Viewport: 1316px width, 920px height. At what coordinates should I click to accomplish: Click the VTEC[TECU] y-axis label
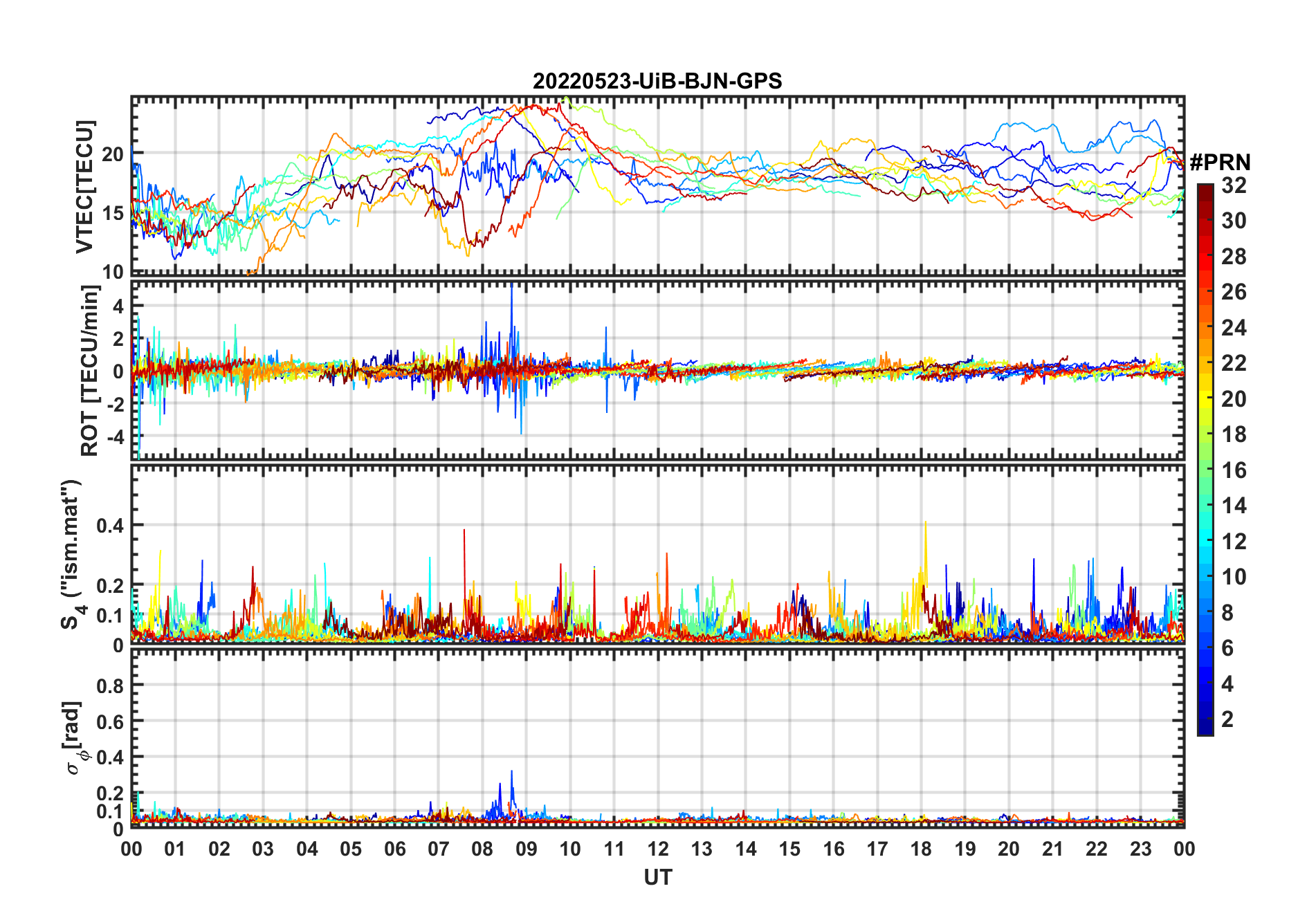coord(84,187)
